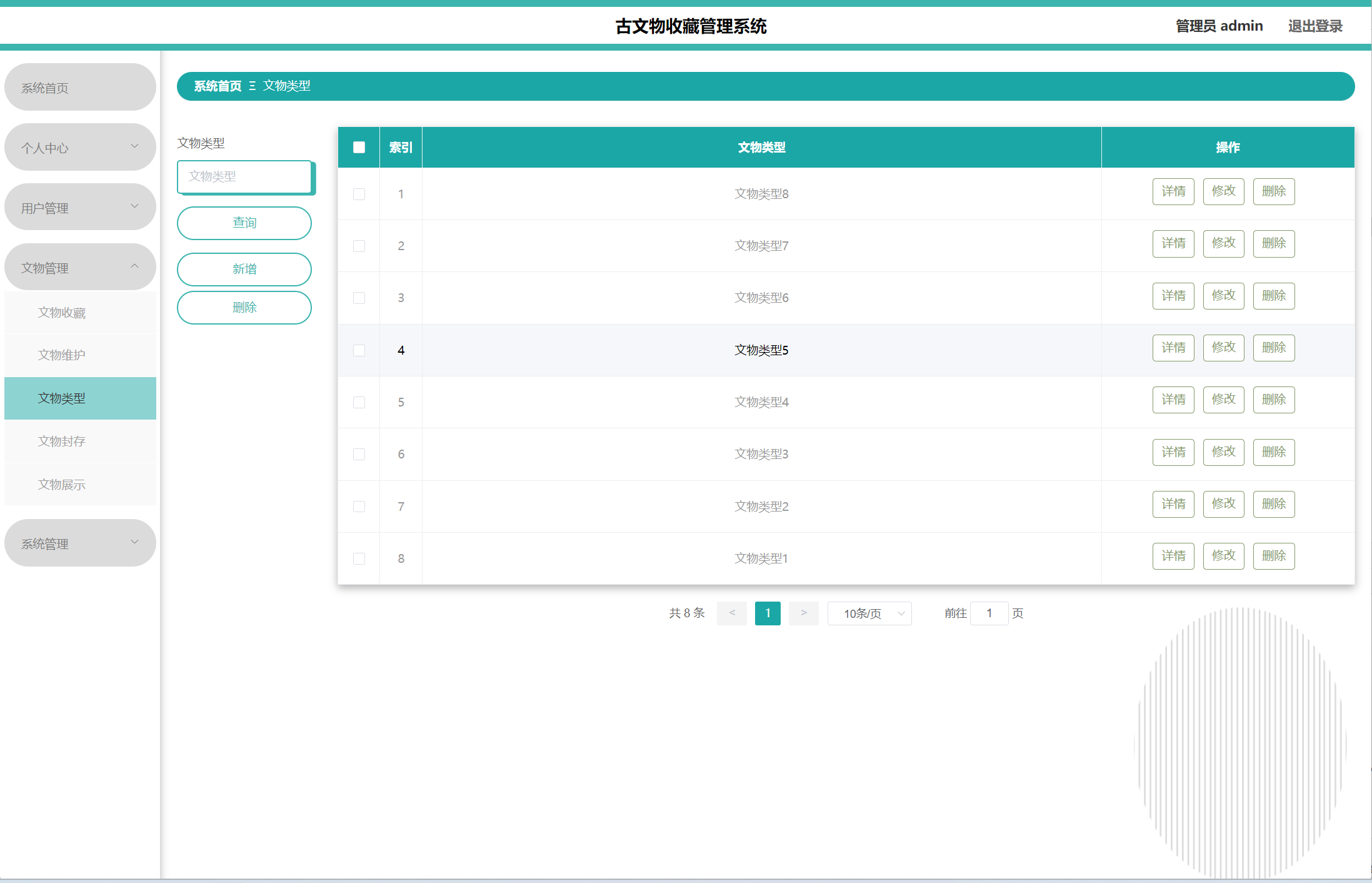Screen dimensions: 1372x883
Task: Check the checkbox for row 文物类型8
Action: (x=359, y=194)
